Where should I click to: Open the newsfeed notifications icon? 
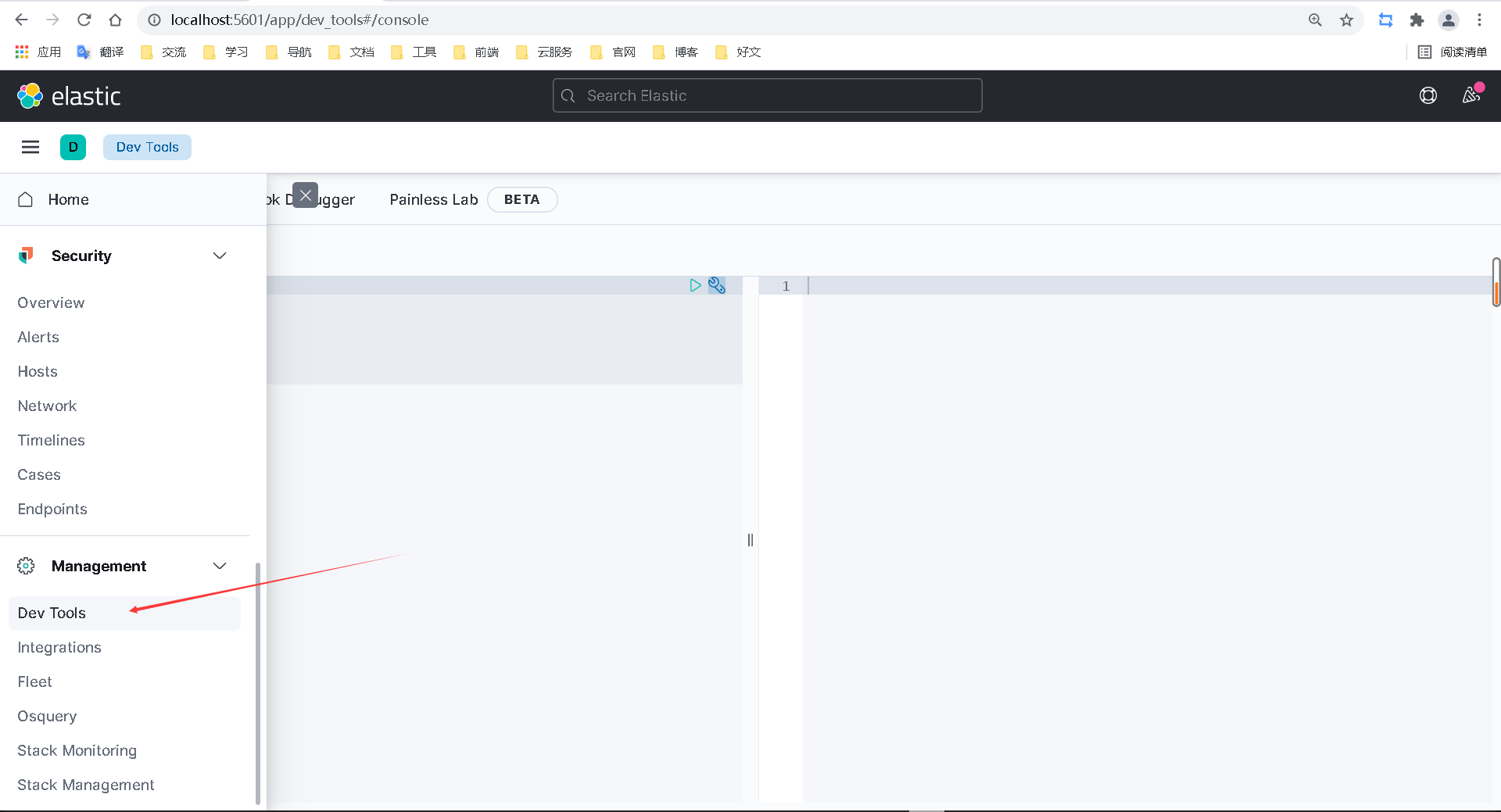[x=1472, y=95]
